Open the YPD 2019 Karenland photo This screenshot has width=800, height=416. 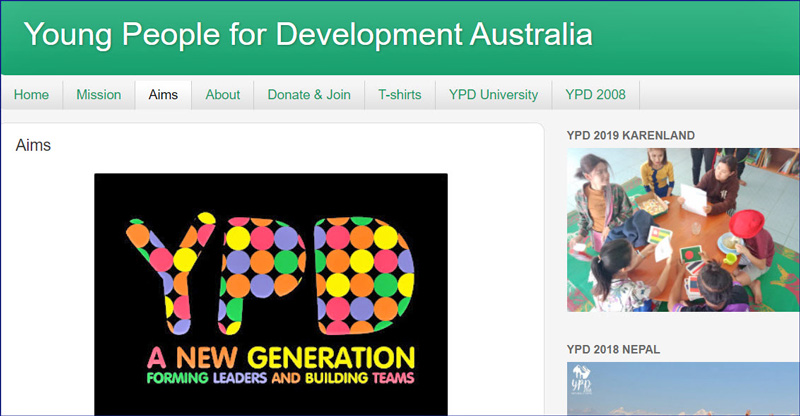(683, 230)
